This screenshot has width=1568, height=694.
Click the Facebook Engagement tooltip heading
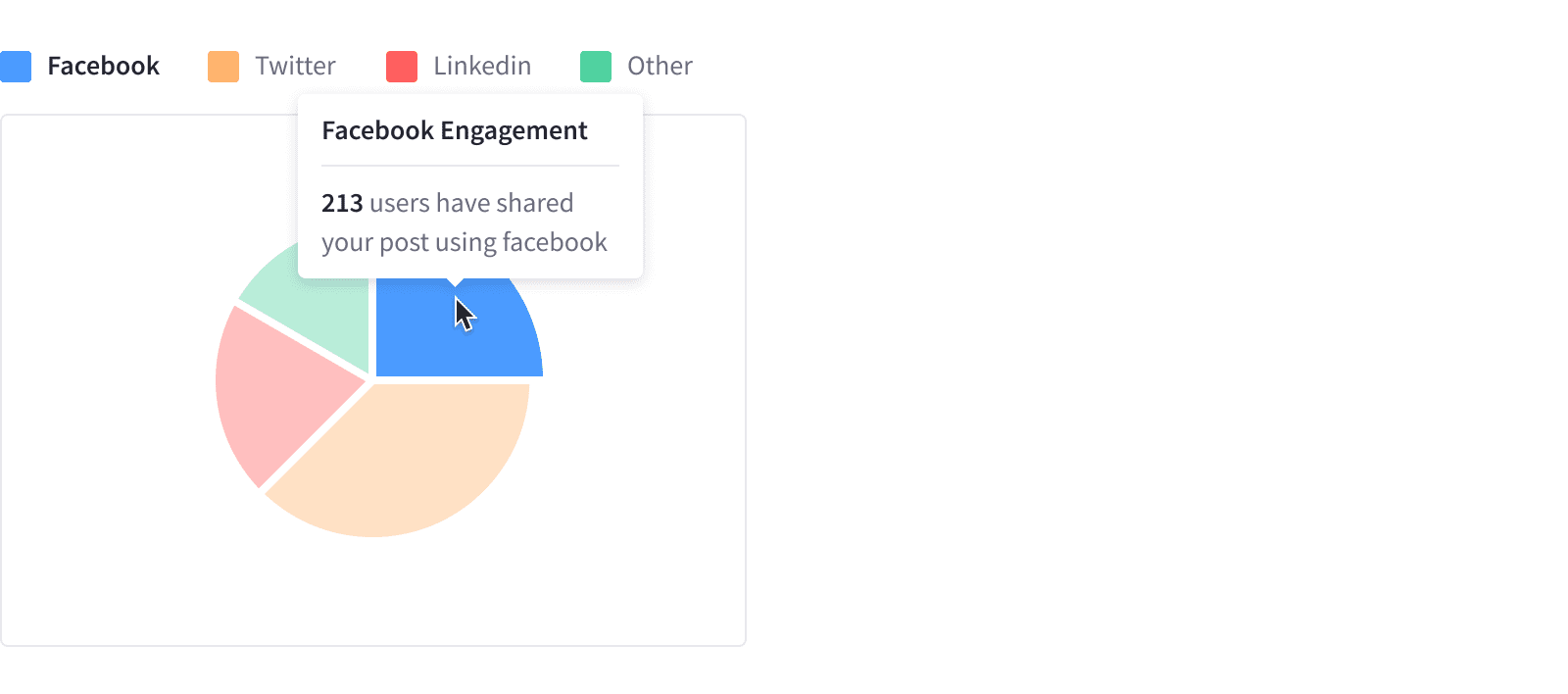pos(455,131)
